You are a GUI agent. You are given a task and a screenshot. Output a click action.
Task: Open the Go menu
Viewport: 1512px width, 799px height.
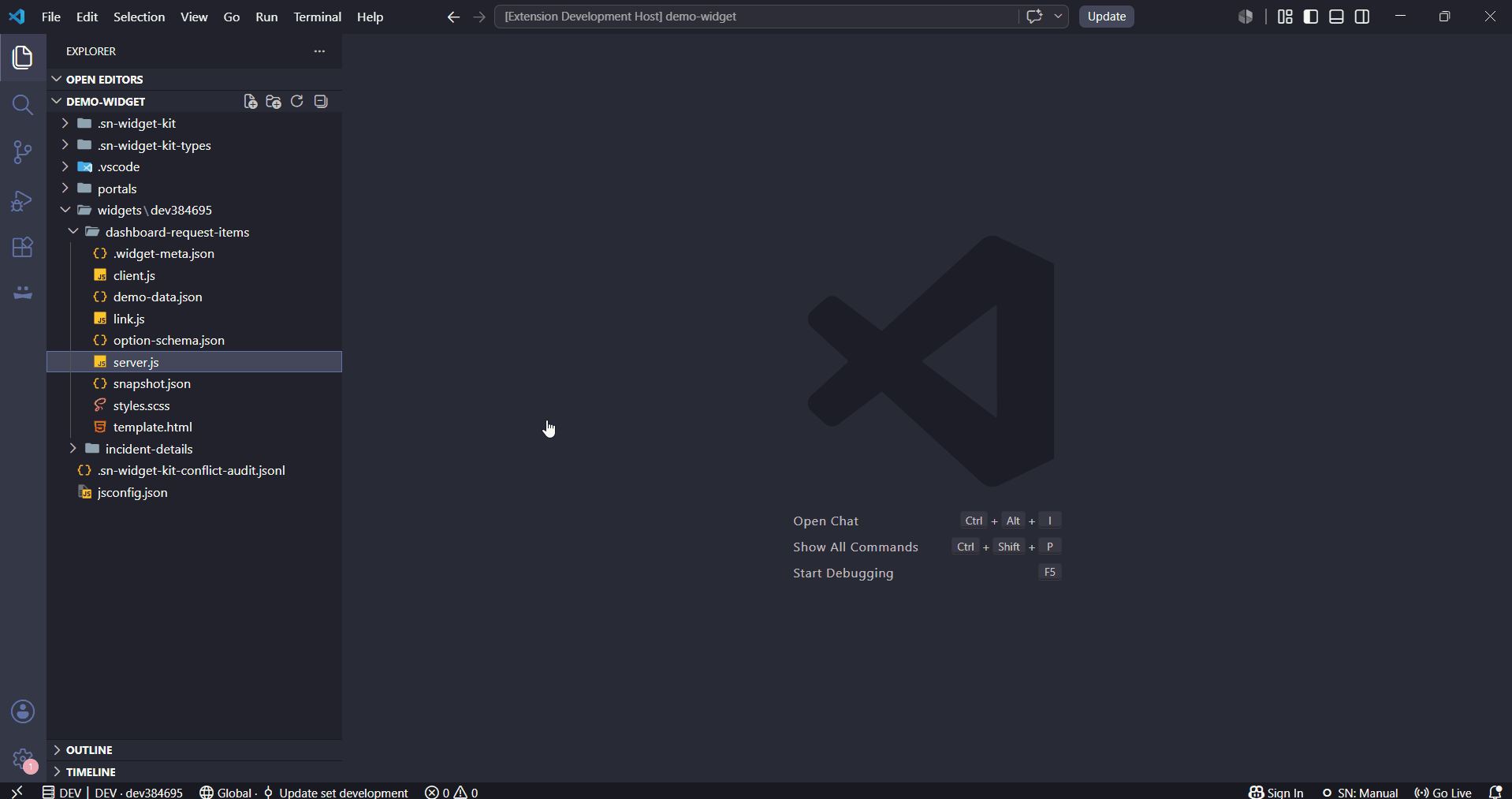pos(232,17)
